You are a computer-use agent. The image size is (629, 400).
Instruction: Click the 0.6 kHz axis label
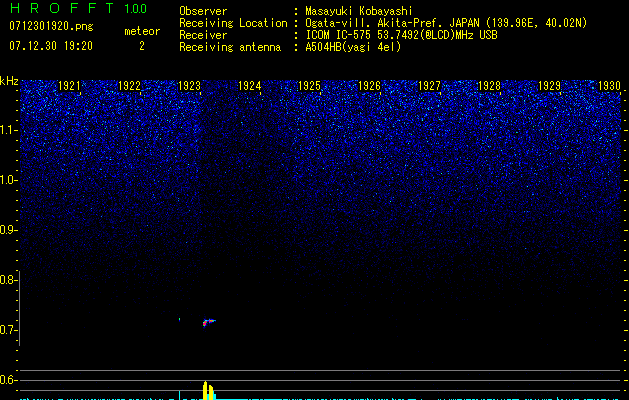[7, 380]
